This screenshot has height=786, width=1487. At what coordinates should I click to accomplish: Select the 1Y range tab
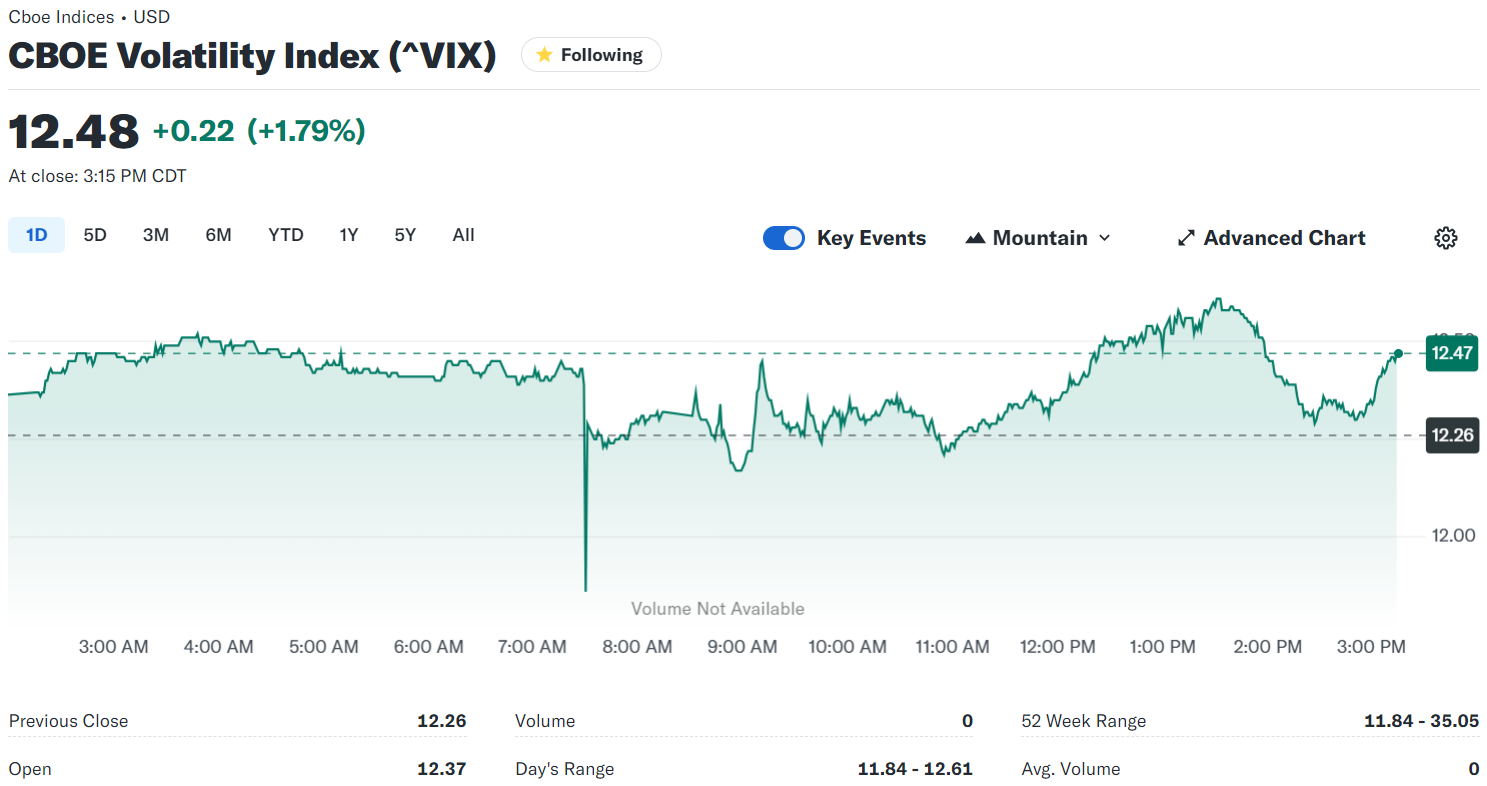tap(349, 235)
